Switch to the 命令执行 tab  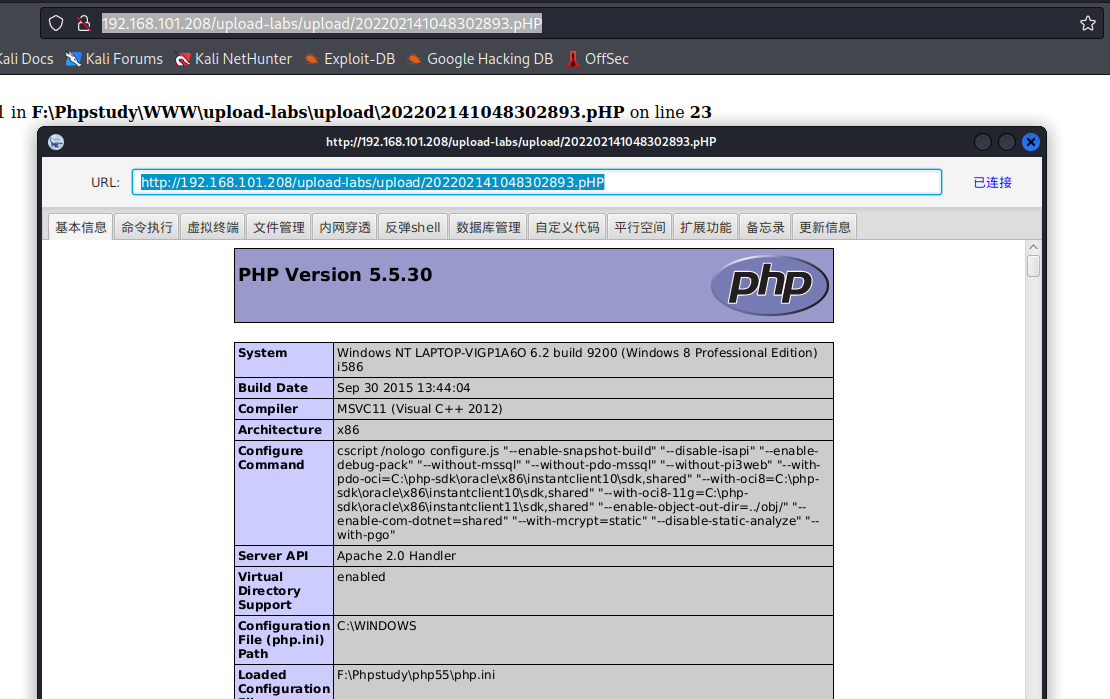click(x=147, y=227)
